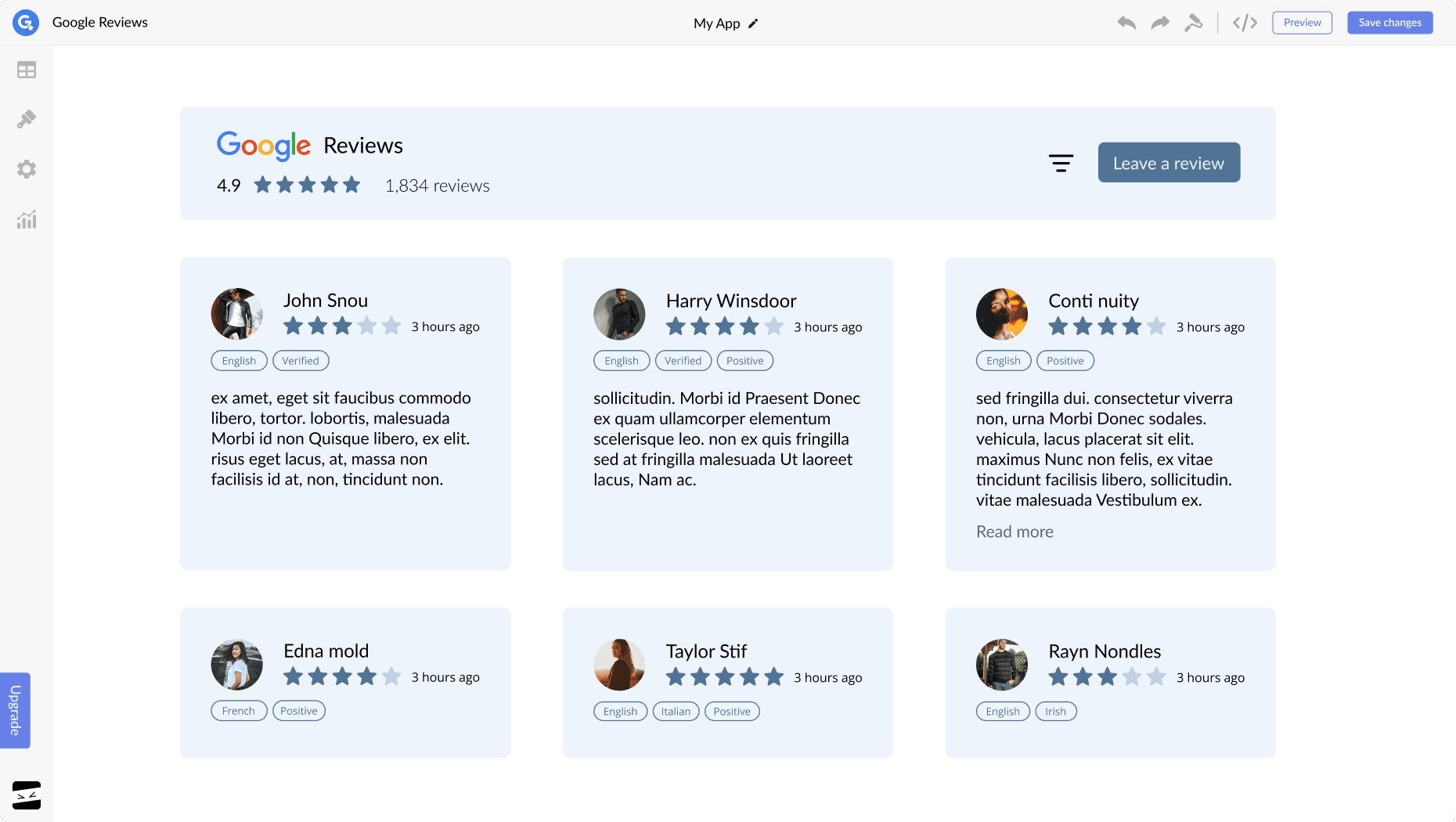Click the Google Reviews app logo icon
This screenshot has width=1456, height=822.
coord(26,23)
